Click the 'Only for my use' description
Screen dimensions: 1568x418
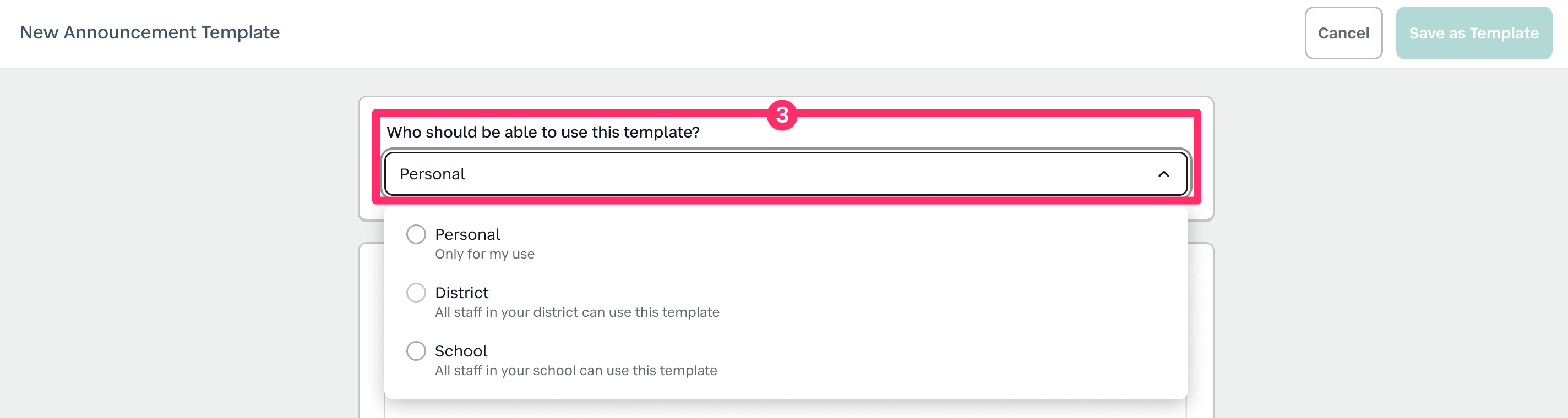[484, 254]
